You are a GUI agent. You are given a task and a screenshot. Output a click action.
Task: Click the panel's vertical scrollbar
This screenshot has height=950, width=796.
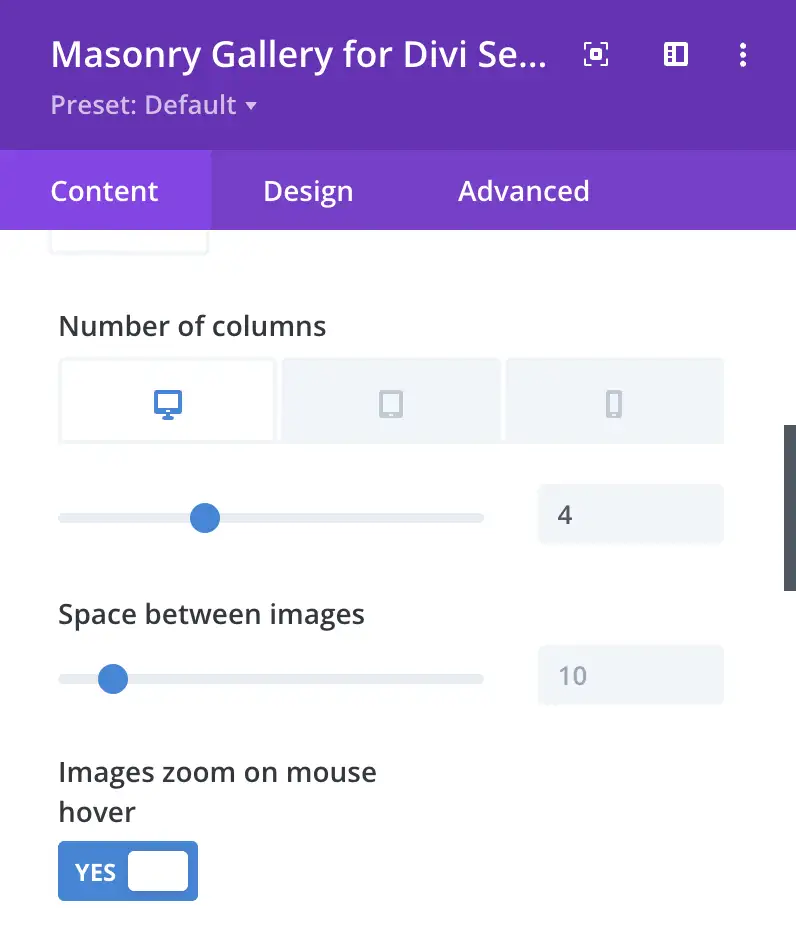[x=789, y=508]
